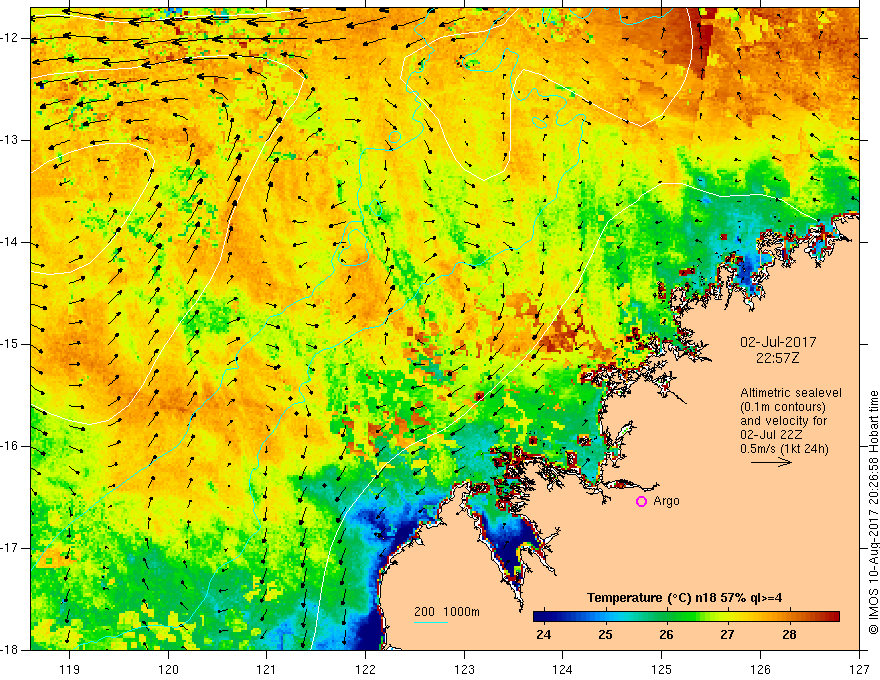Image resolution: width=880 pixels, height=680 pixels.
Task: Click the Argo label text
Action: (x=666, y=501)
